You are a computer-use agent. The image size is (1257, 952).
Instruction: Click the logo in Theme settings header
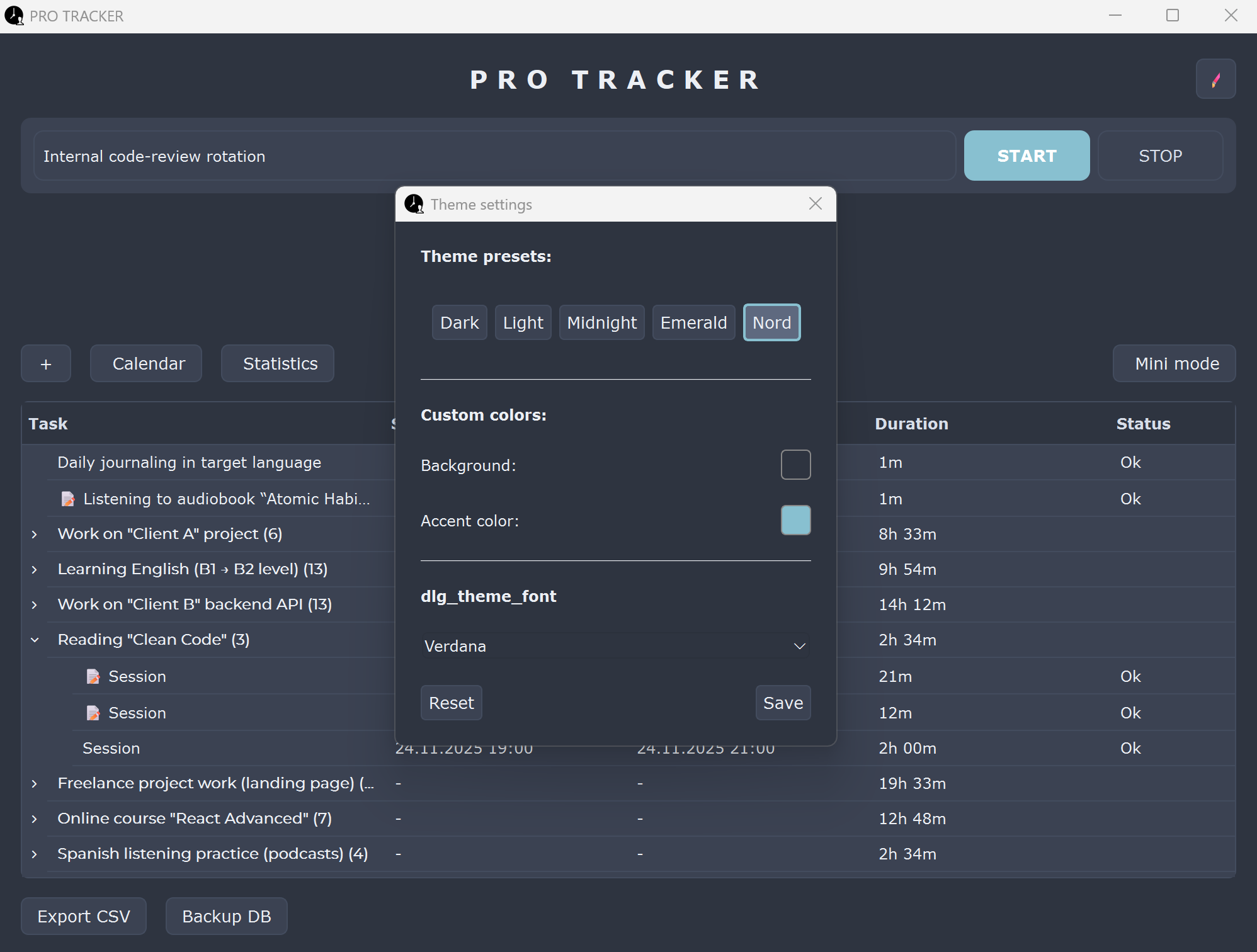(414, 204)
